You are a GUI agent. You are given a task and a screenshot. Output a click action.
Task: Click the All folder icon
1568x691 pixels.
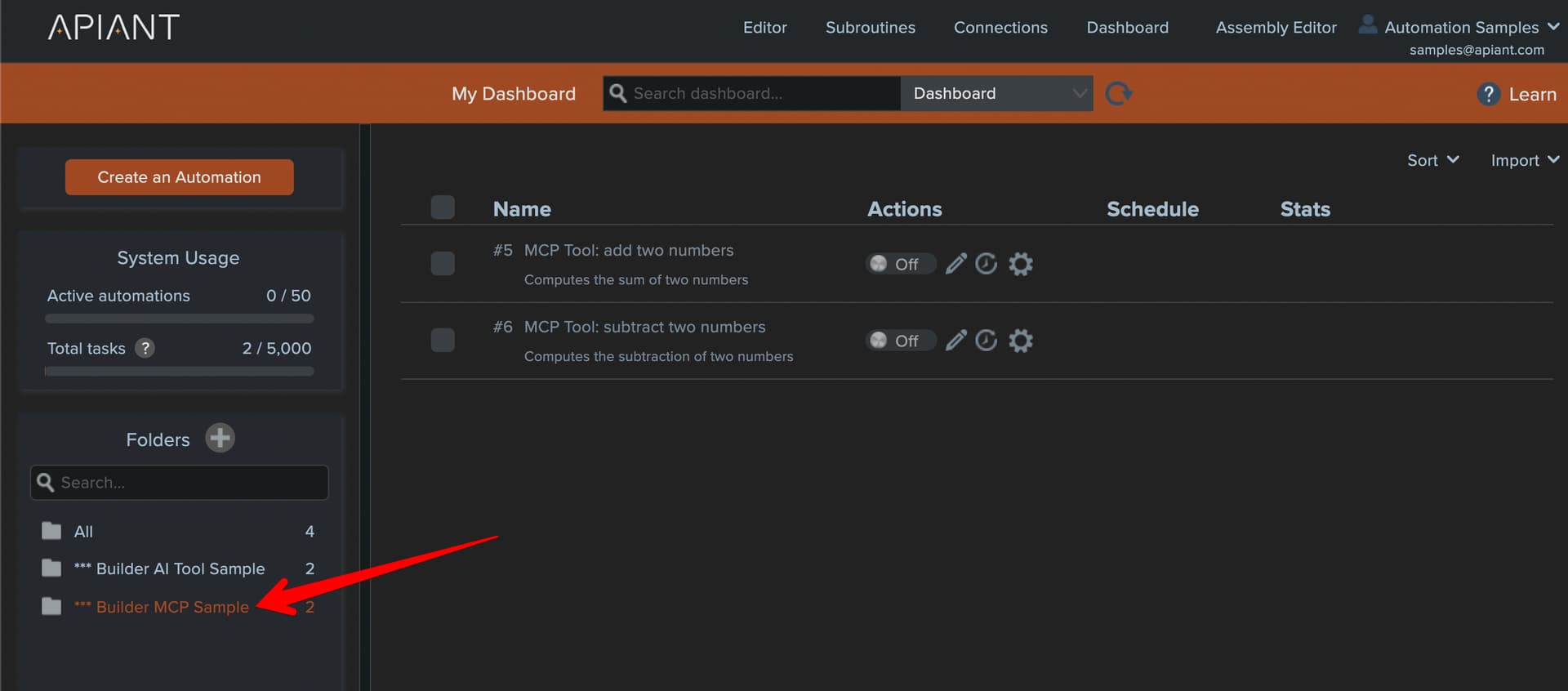(51, 531)
